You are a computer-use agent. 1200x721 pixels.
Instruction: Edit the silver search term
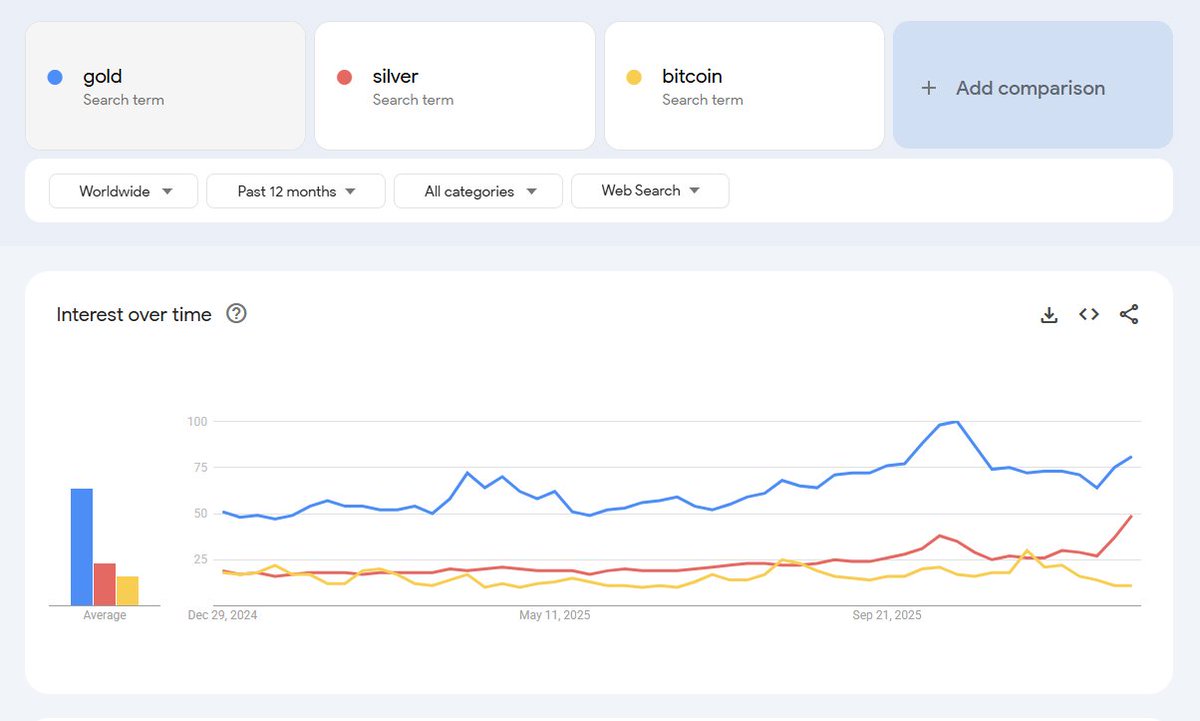455,86
